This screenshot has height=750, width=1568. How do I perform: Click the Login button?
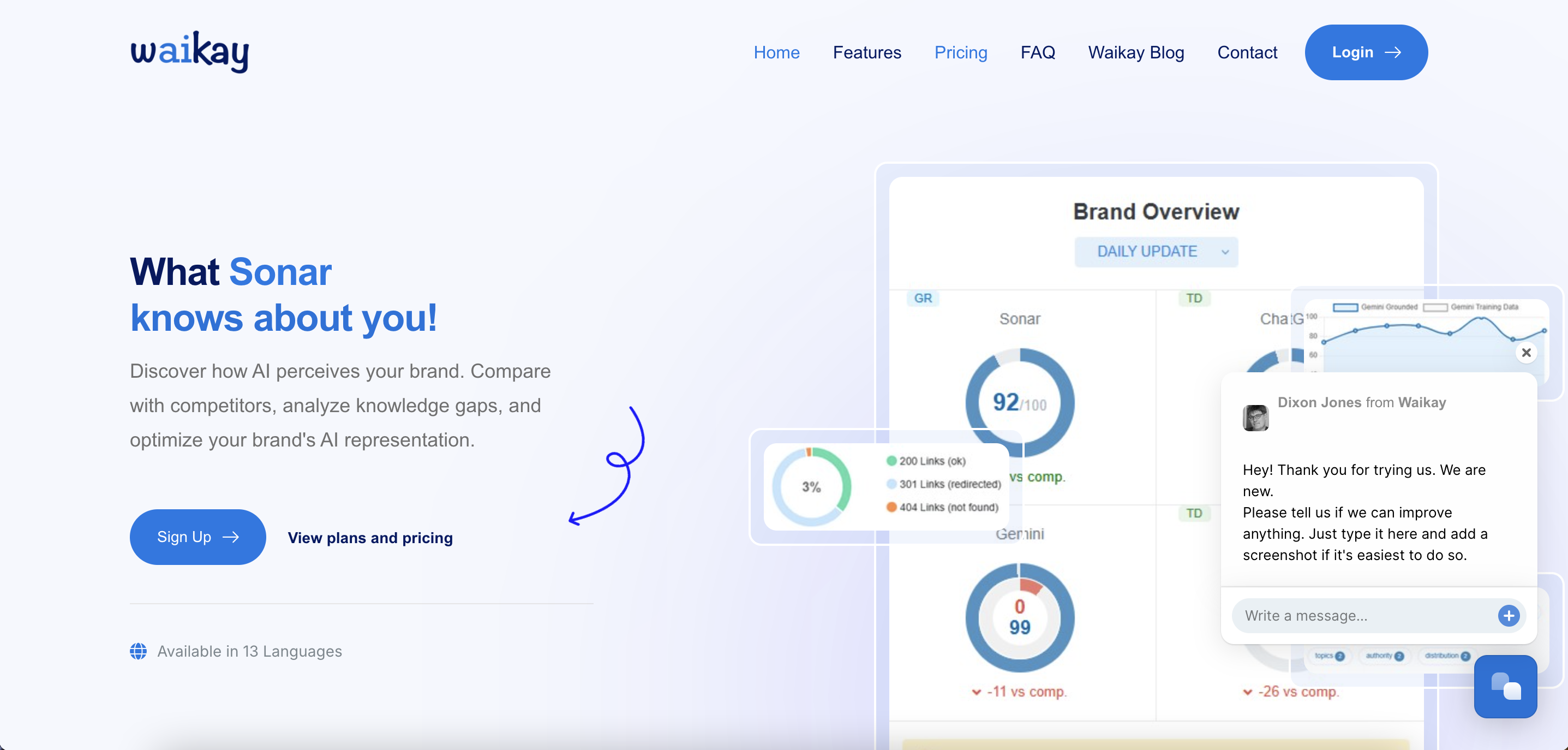click(x=1366, y=52)
